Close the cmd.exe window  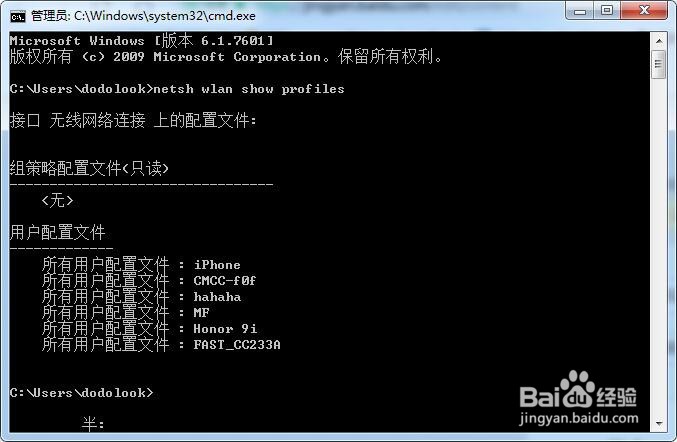pyautogui.click(x=644, y=11)
